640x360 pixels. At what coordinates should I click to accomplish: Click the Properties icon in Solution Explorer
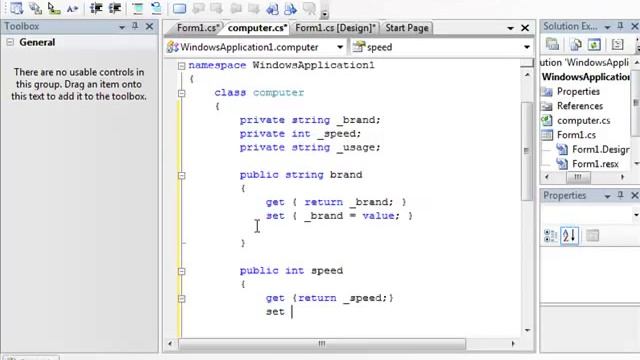[552, 44]
